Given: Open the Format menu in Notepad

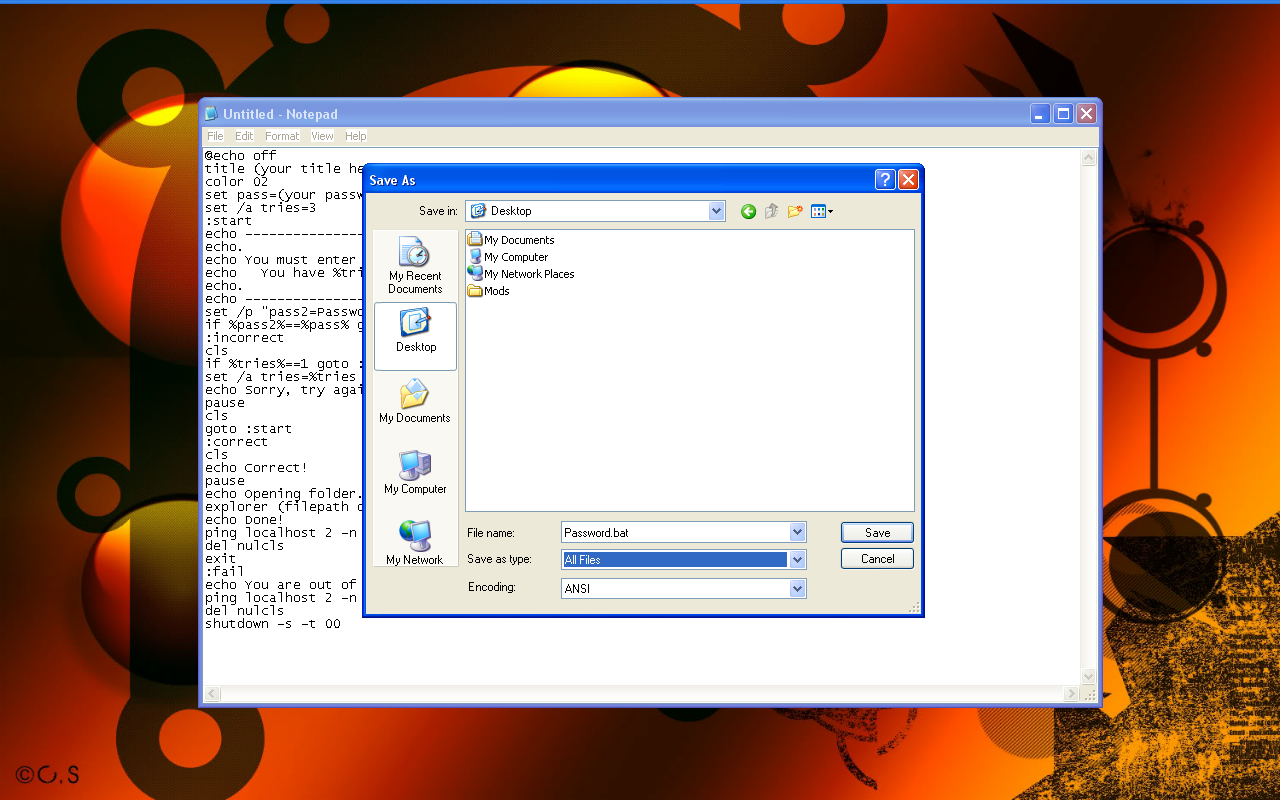Looking at the screenshot, I should click(x=282, y=136).
